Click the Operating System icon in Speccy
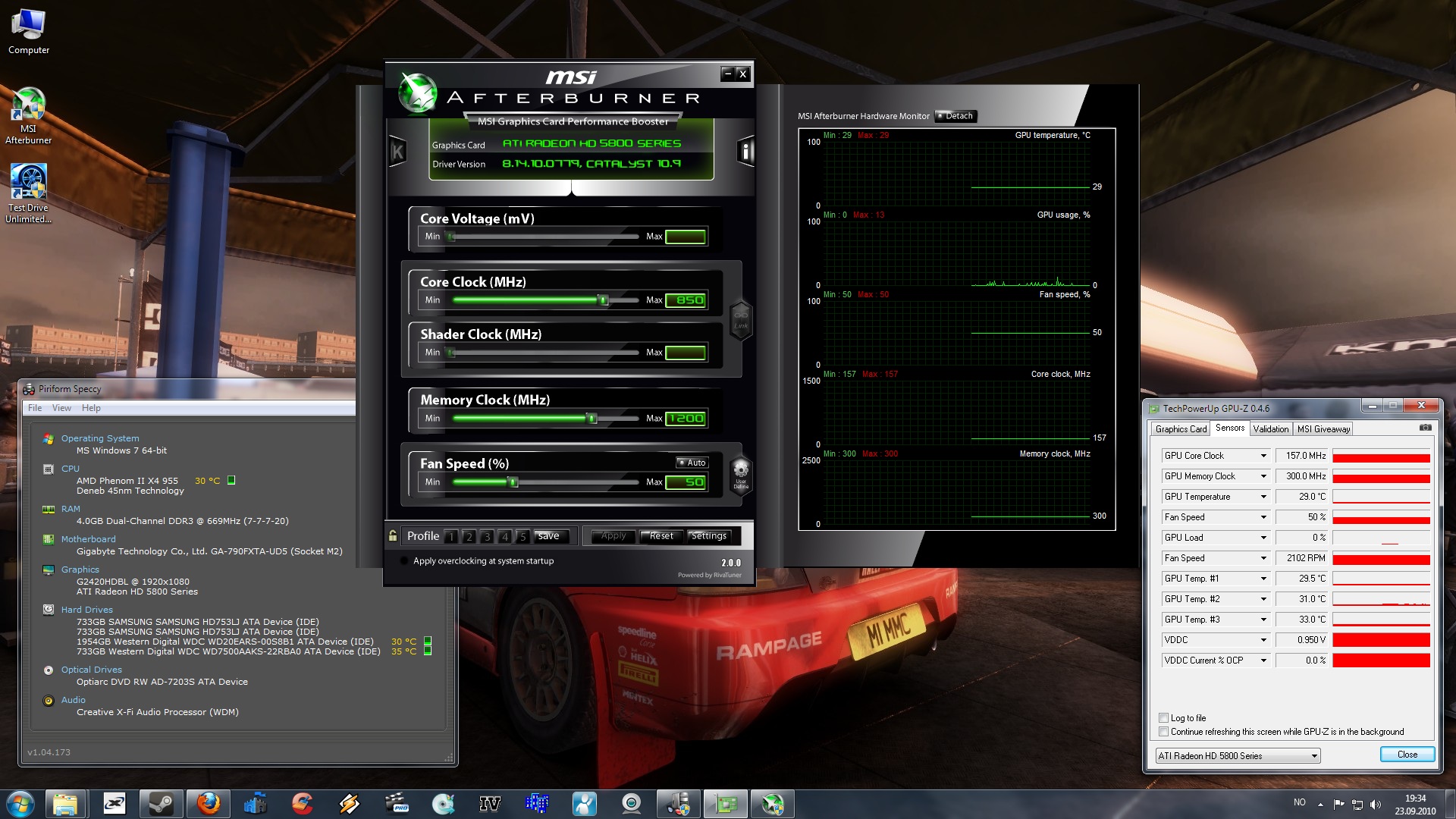 (49, 439)
